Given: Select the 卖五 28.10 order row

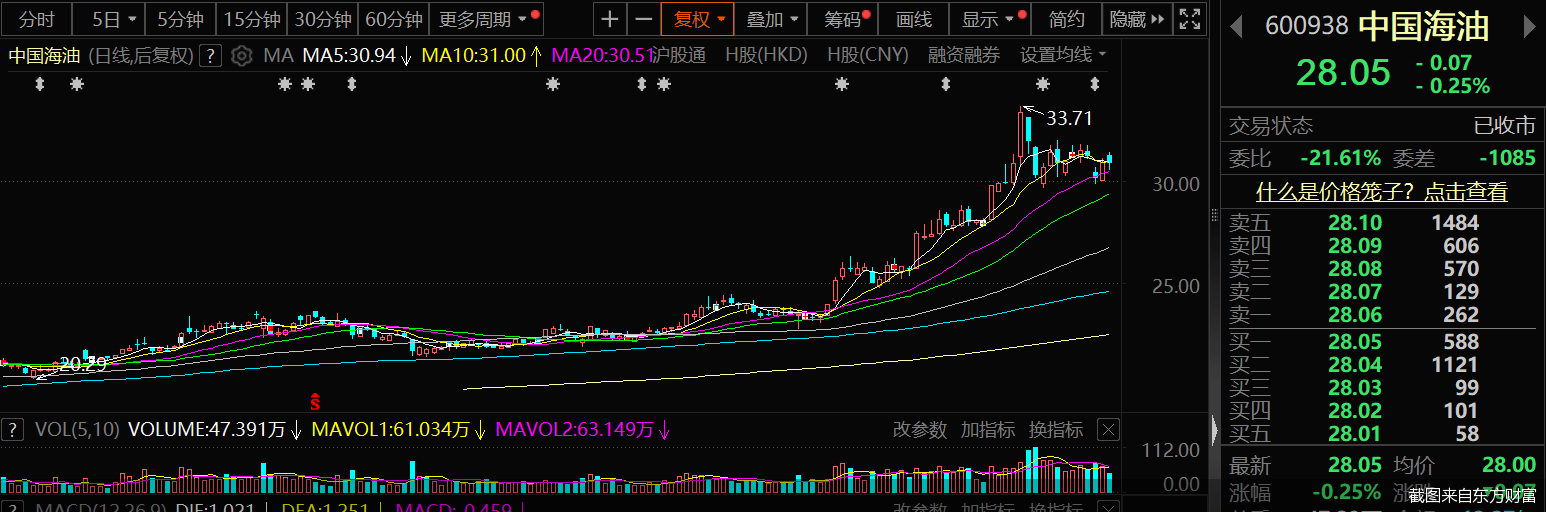Looking at the screenshot, I should [x=1383, y=223].
